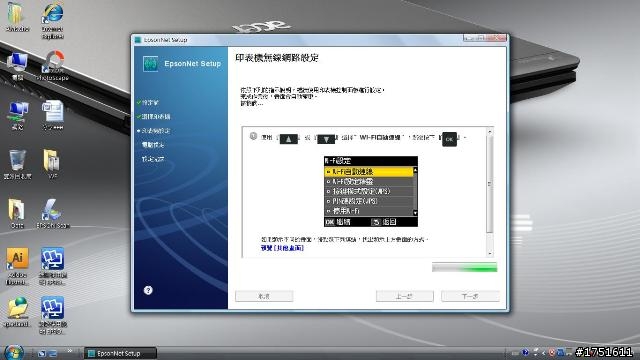Click the 停用Wi-Fi row in LCD image

point(369,211)
